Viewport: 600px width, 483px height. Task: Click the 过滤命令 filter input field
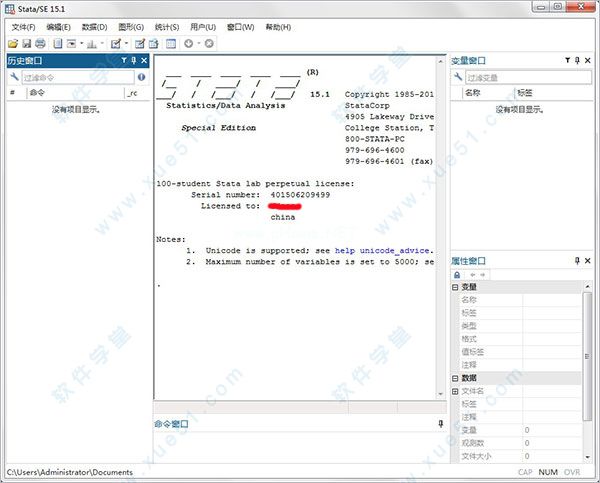78,77
